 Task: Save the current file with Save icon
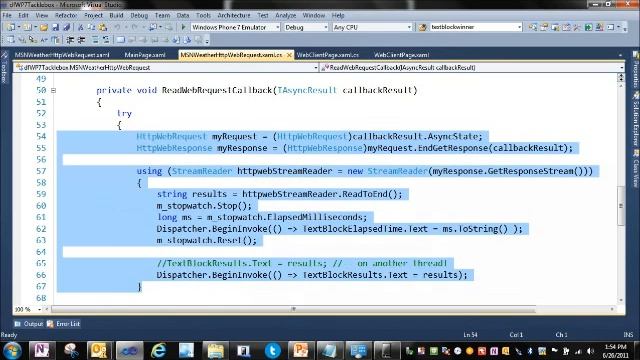pos(55,27)
